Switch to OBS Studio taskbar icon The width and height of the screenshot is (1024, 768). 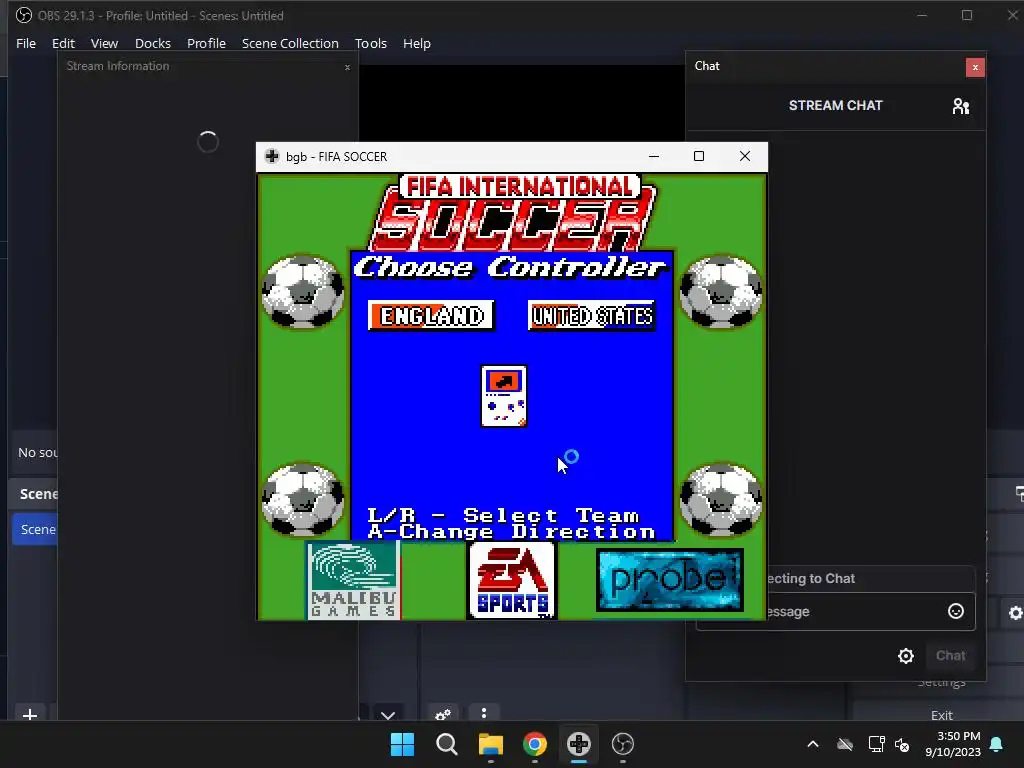tap(623, 744)
